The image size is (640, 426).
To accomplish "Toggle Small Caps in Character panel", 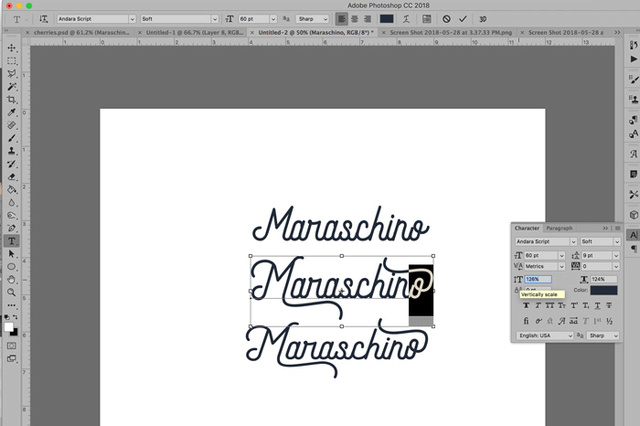I will click(562, 305).
